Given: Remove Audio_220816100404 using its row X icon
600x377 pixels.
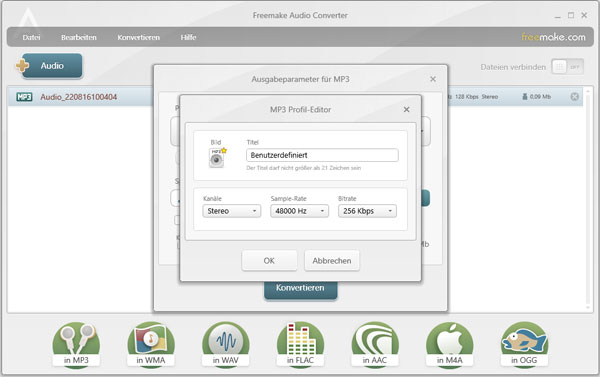Looking at the screenshot, I should (574, 96).
